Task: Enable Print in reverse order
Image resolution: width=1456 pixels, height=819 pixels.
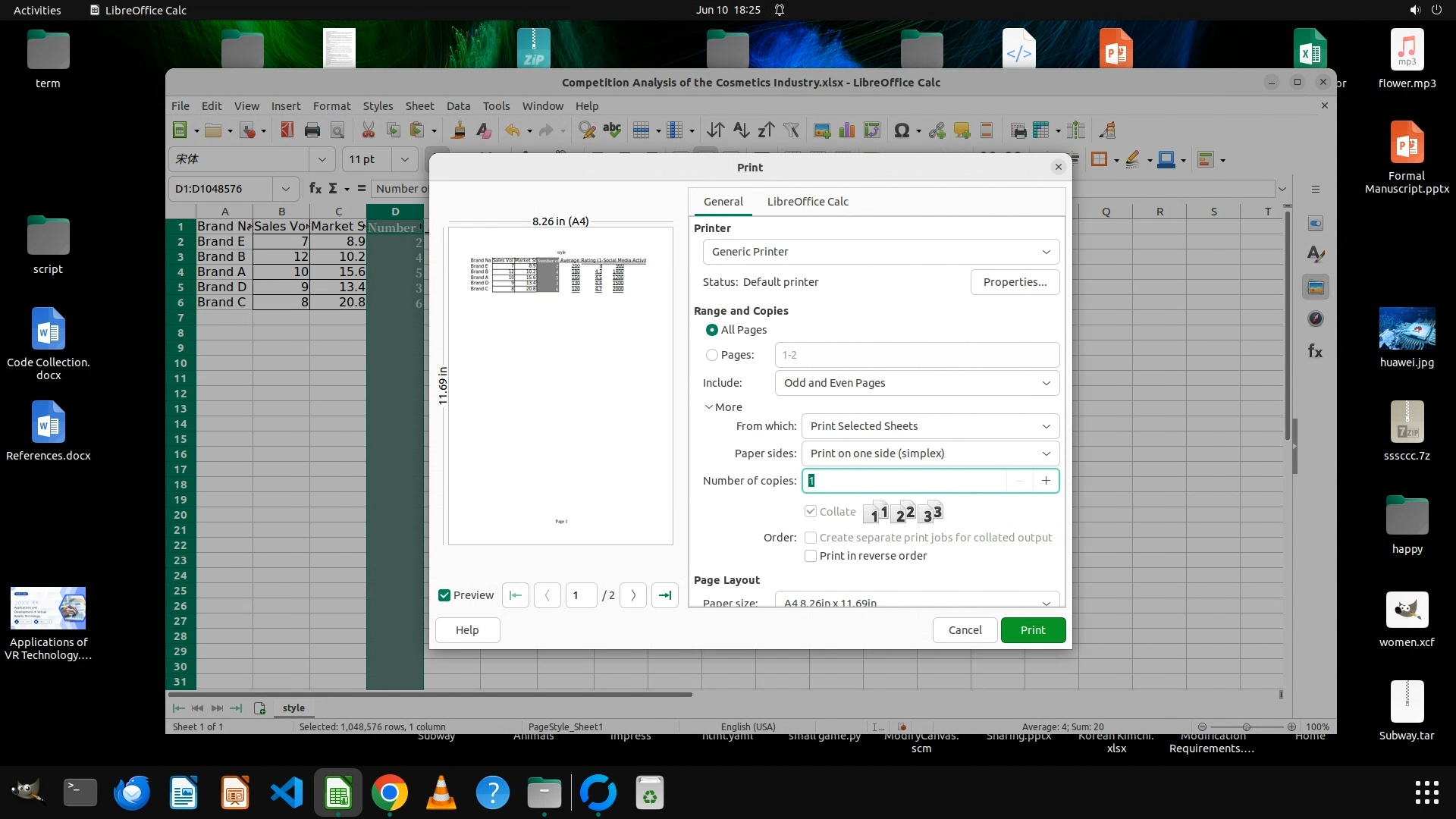Action: point(811,556)
